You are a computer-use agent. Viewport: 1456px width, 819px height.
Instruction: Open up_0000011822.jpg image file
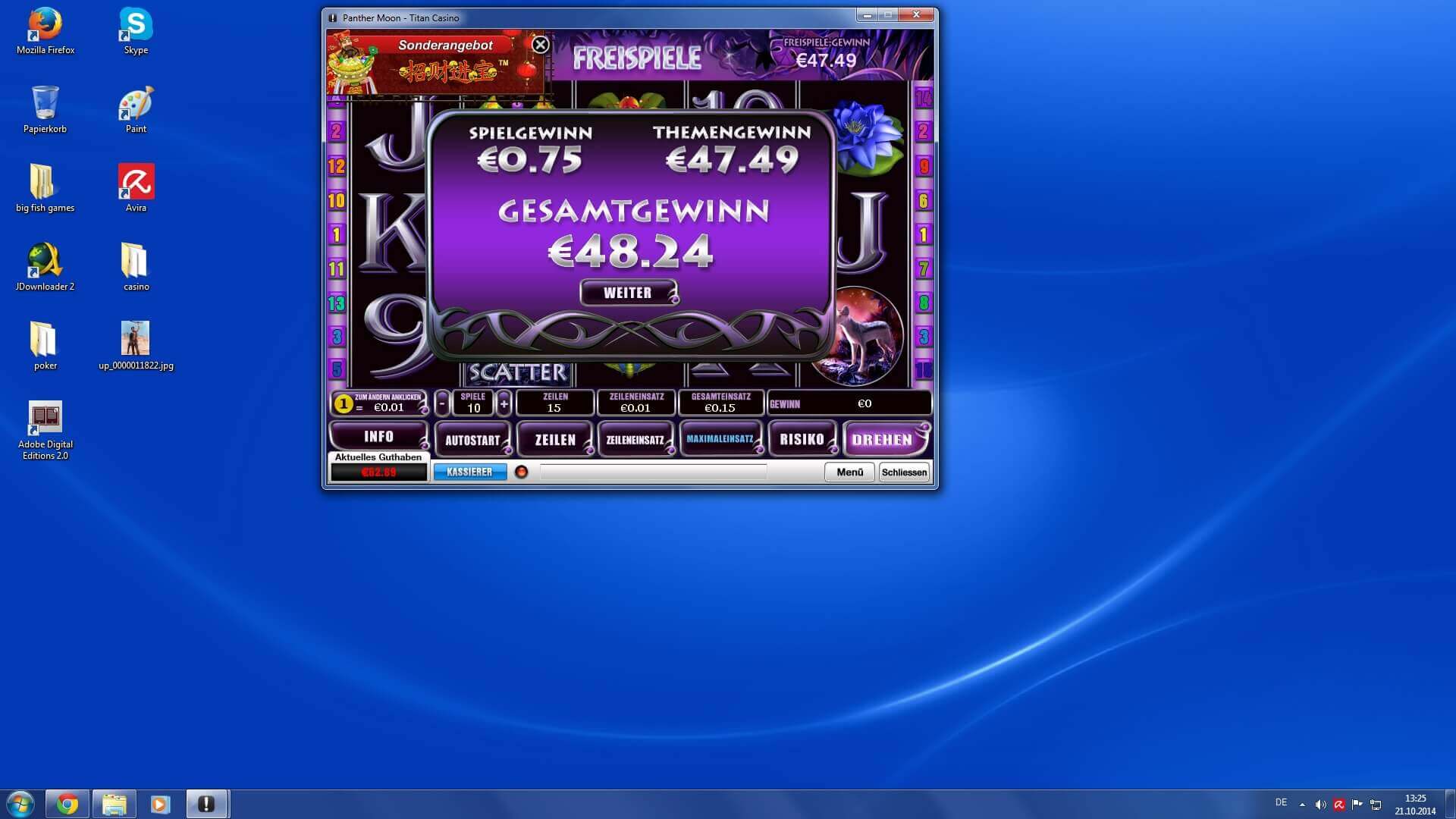pos(136,346)
